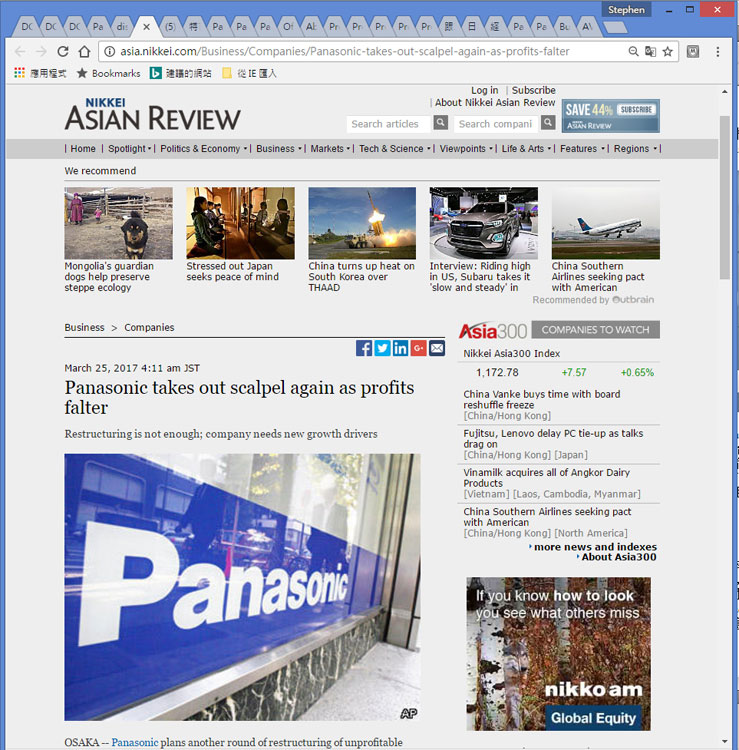This screenshot has width=739, height=750.
Task: Switch to the first 'DC' browser tab
Action: click(x=27, y=27)
